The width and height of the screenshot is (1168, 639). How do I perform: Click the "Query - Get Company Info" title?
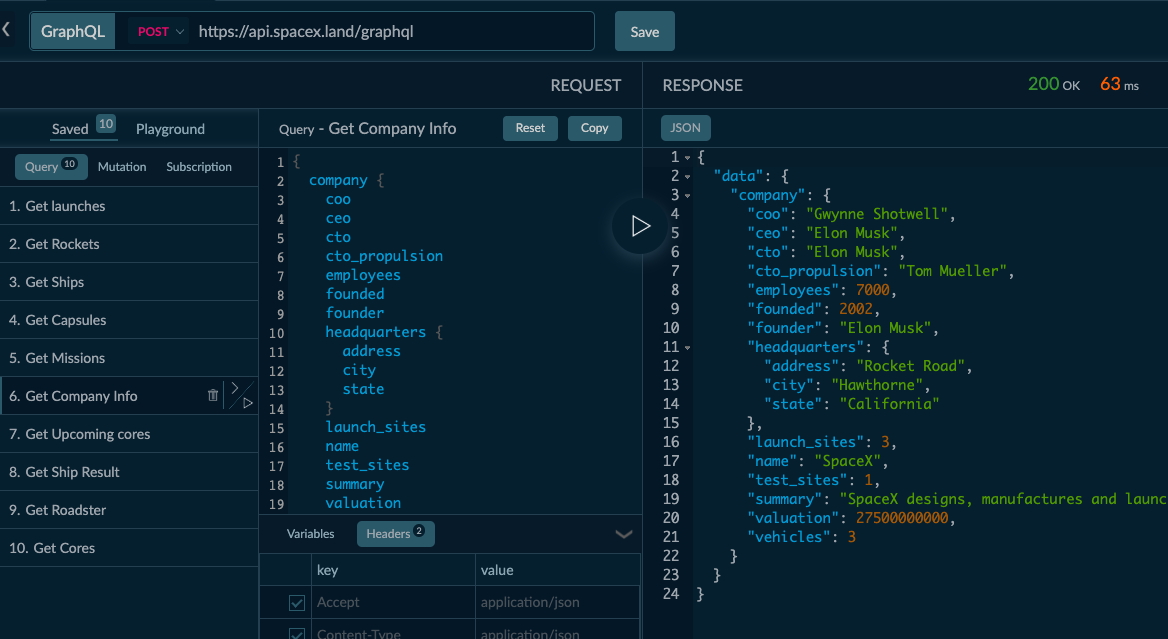coord(367,129)
